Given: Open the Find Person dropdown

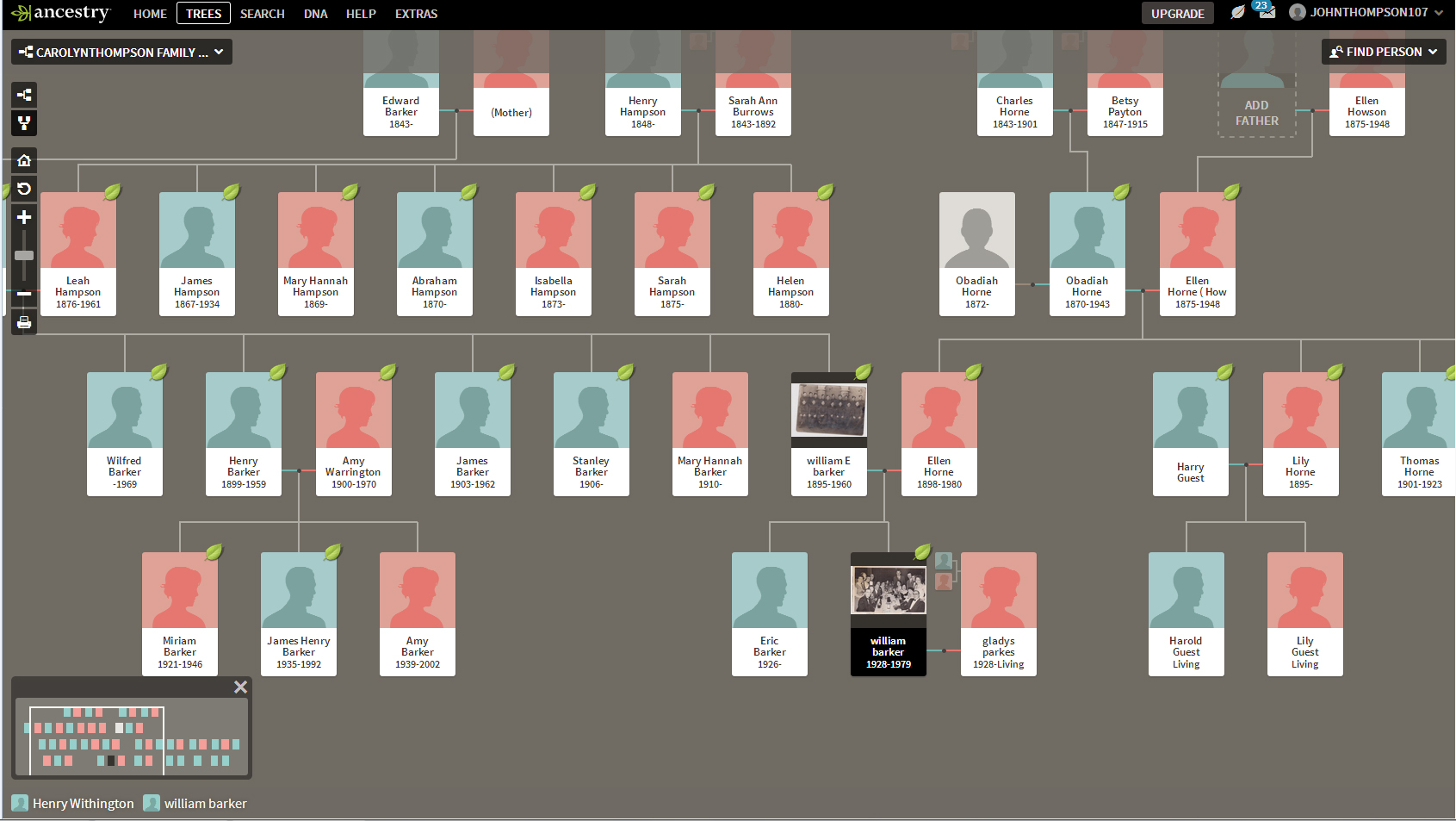Looking at the screenshot, I should click(1383, 52).
